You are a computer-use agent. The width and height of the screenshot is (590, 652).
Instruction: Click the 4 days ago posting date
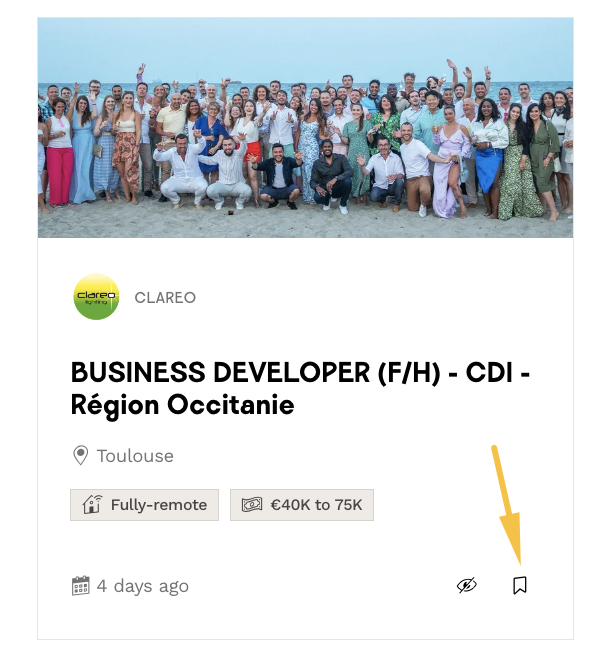143,586
